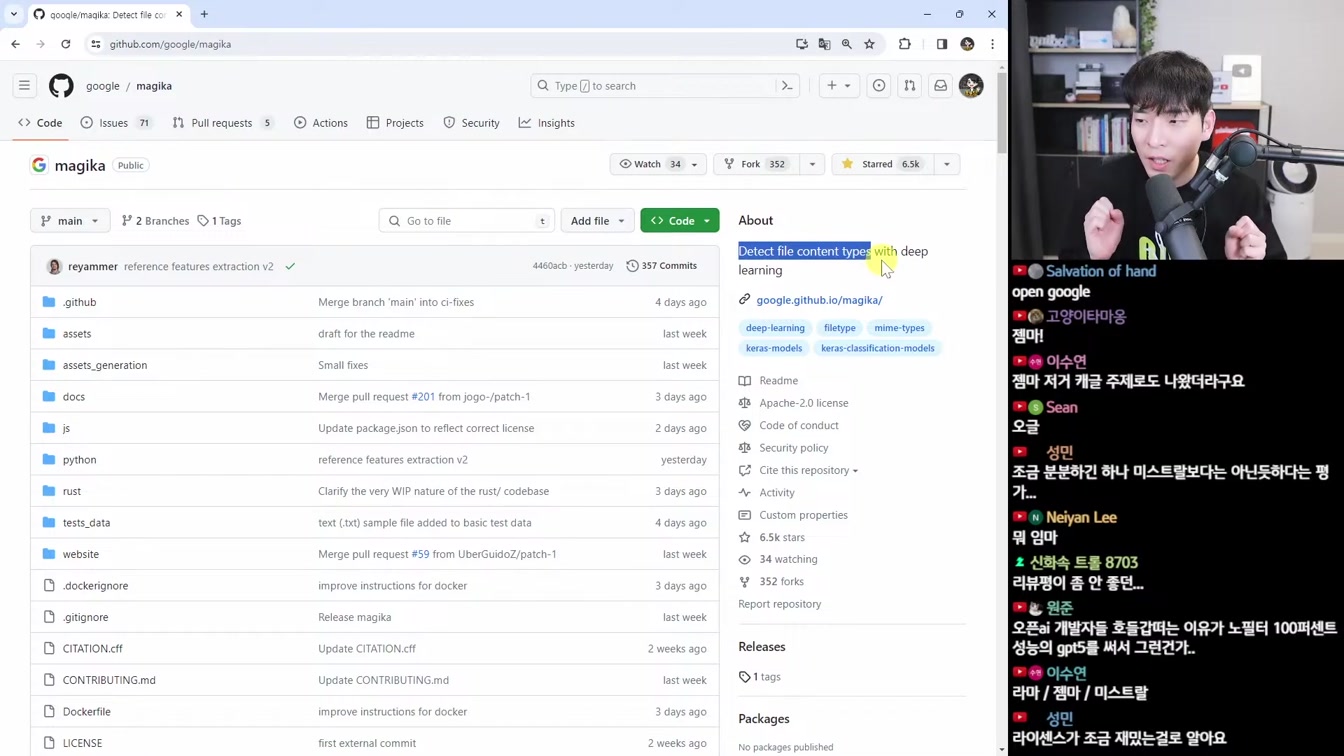
Task: Focus the Go to file field
Action: coord(467,221)
